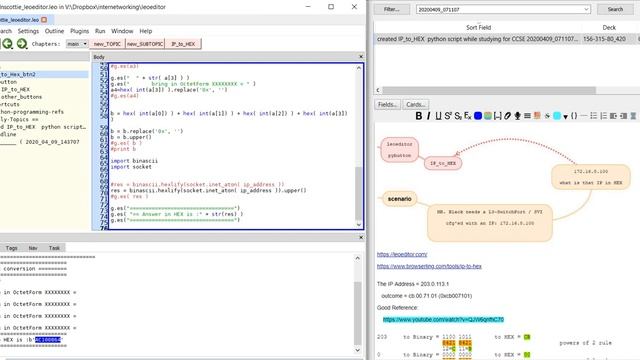Open the Fields... dialog

pos(387,104)
